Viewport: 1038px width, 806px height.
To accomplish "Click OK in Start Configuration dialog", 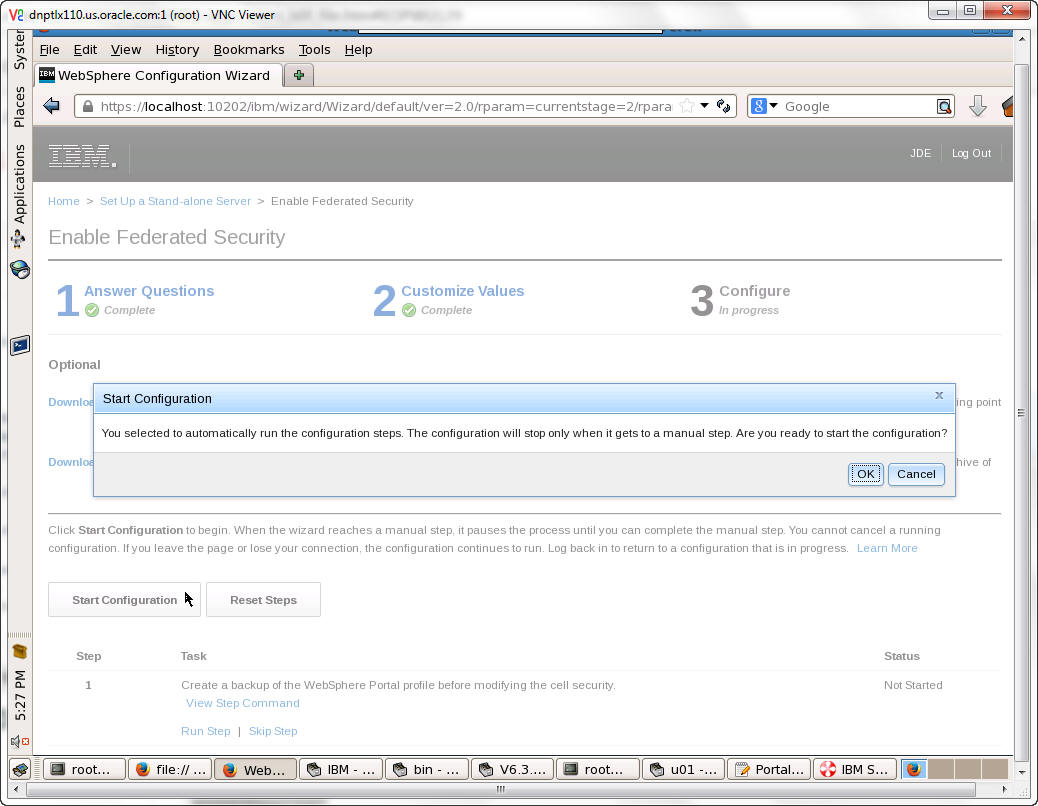I will click(x=865, y=474).
